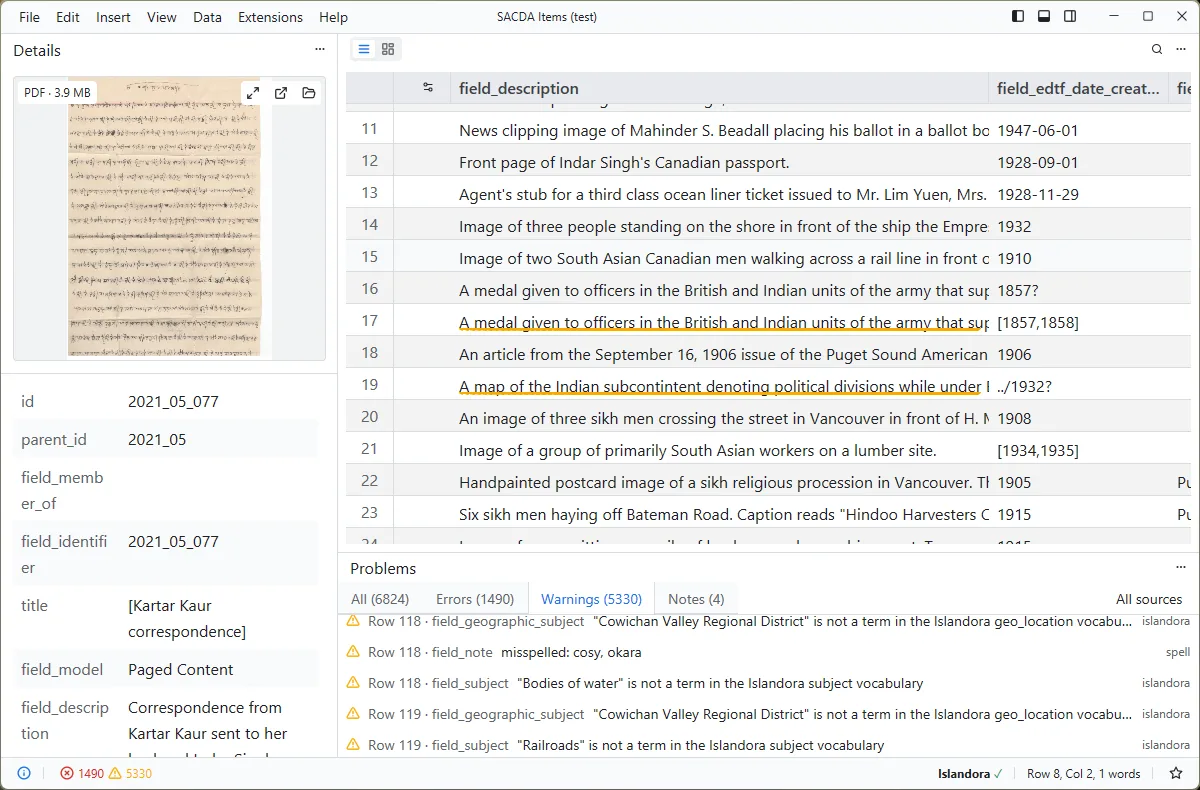
Task: Open Row 119 Cowichan Valley geographic warning
Action: click(x=768, y=714)
